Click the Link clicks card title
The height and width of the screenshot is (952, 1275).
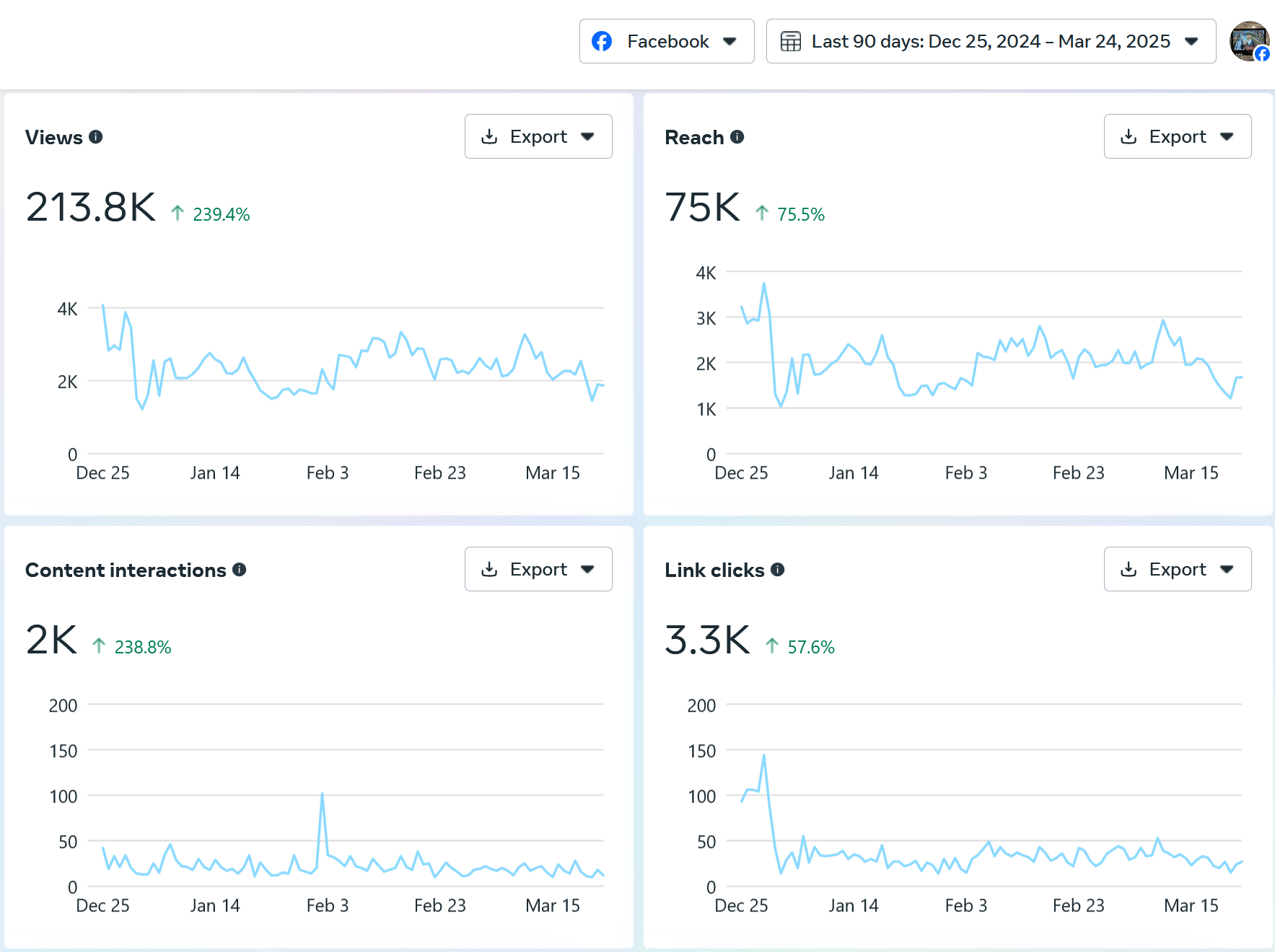714,570
